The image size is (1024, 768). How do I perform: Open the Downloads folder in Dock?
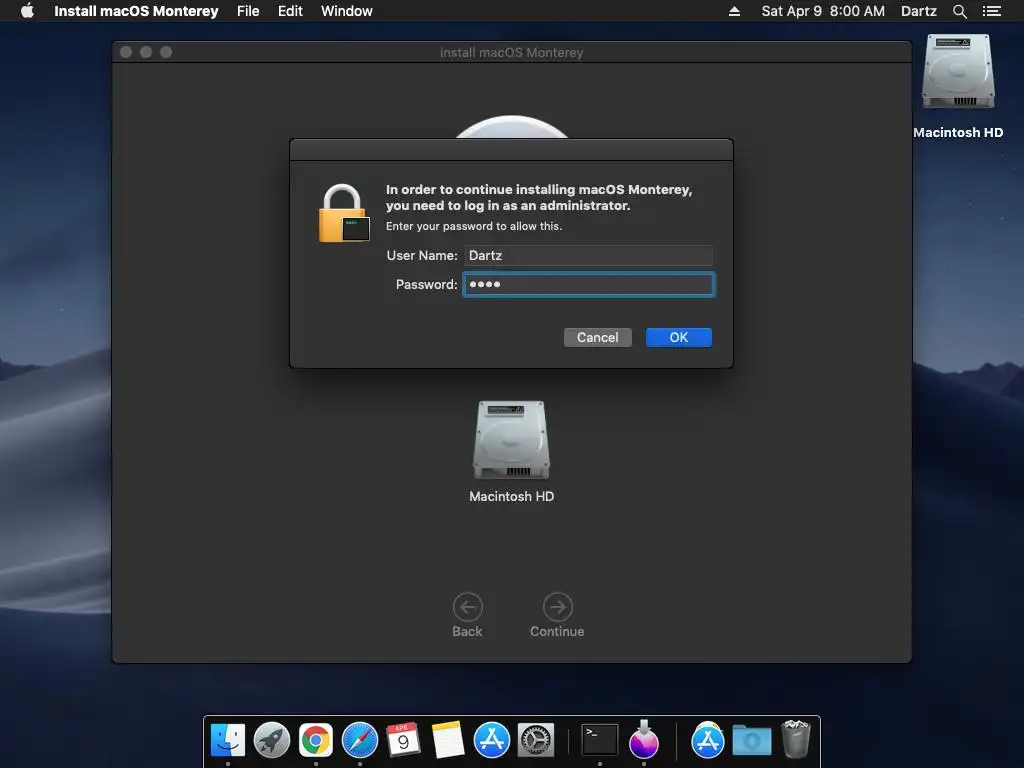pyautogui.click(x=752, y=740)
